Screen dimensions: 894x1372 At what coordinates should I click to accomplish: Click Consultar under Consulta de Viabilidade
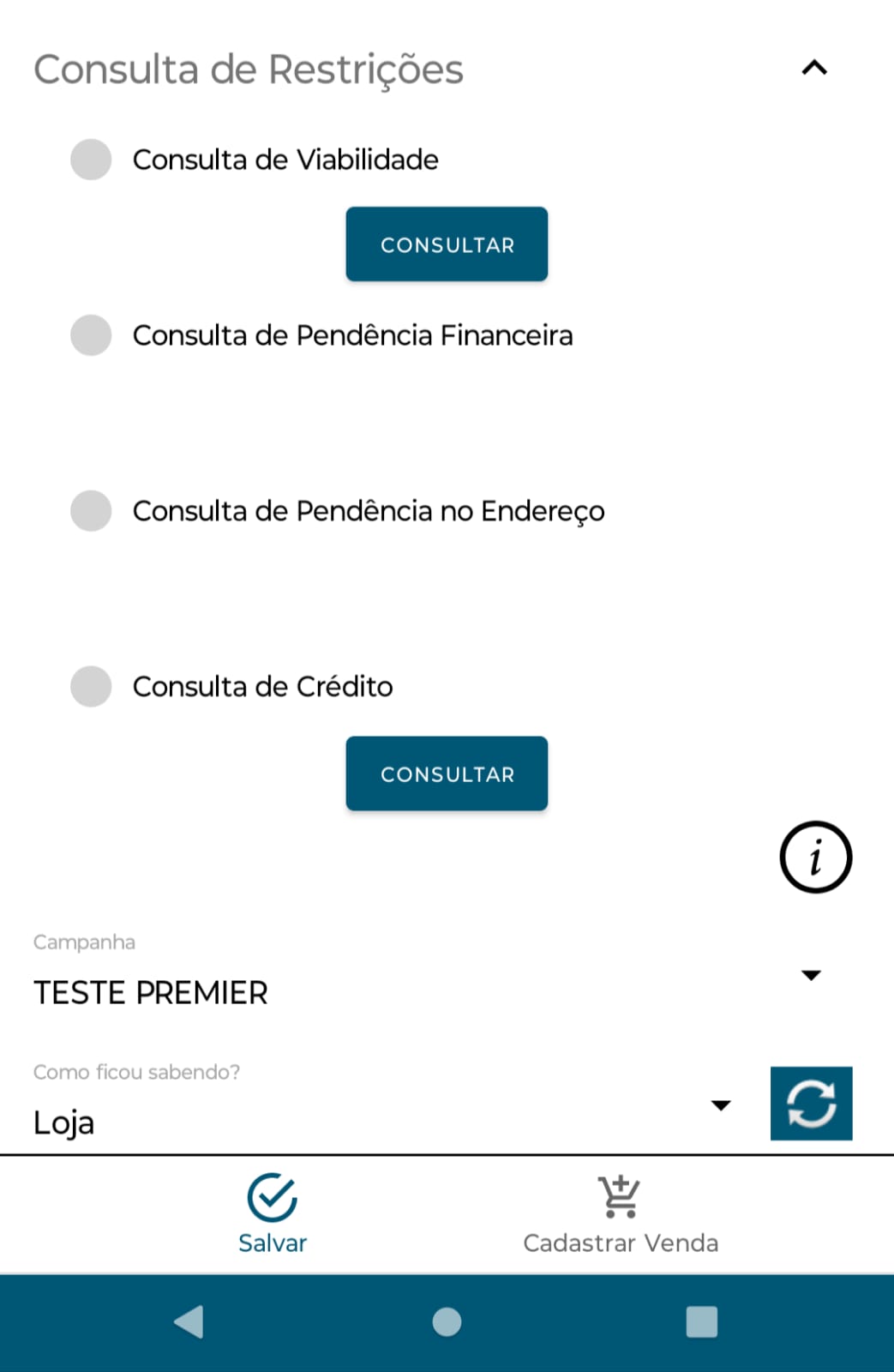[x=447, y=244]
